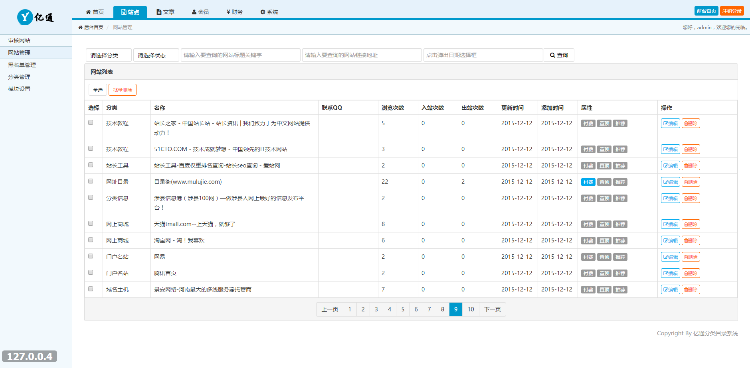Tick checkbox for the 腾讯首页 row
This screenshot has height=368, width=750.
pos(90,272)
